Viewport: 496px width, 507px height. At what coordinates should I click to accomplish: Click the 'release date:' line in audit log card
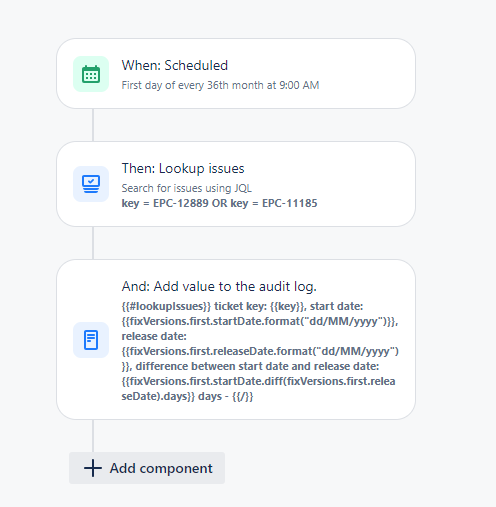pos(154,336)
